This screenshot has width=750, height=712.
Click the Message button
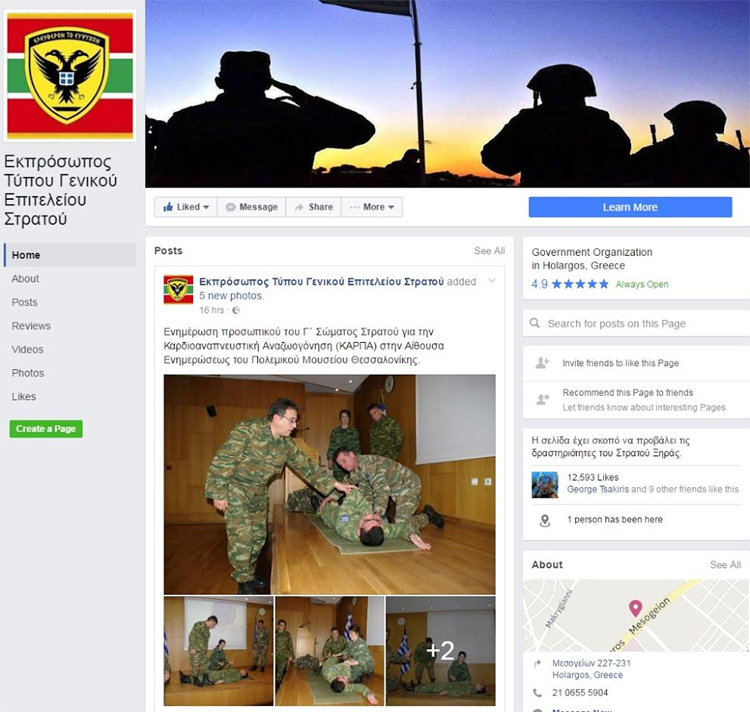tap(251, 207)
